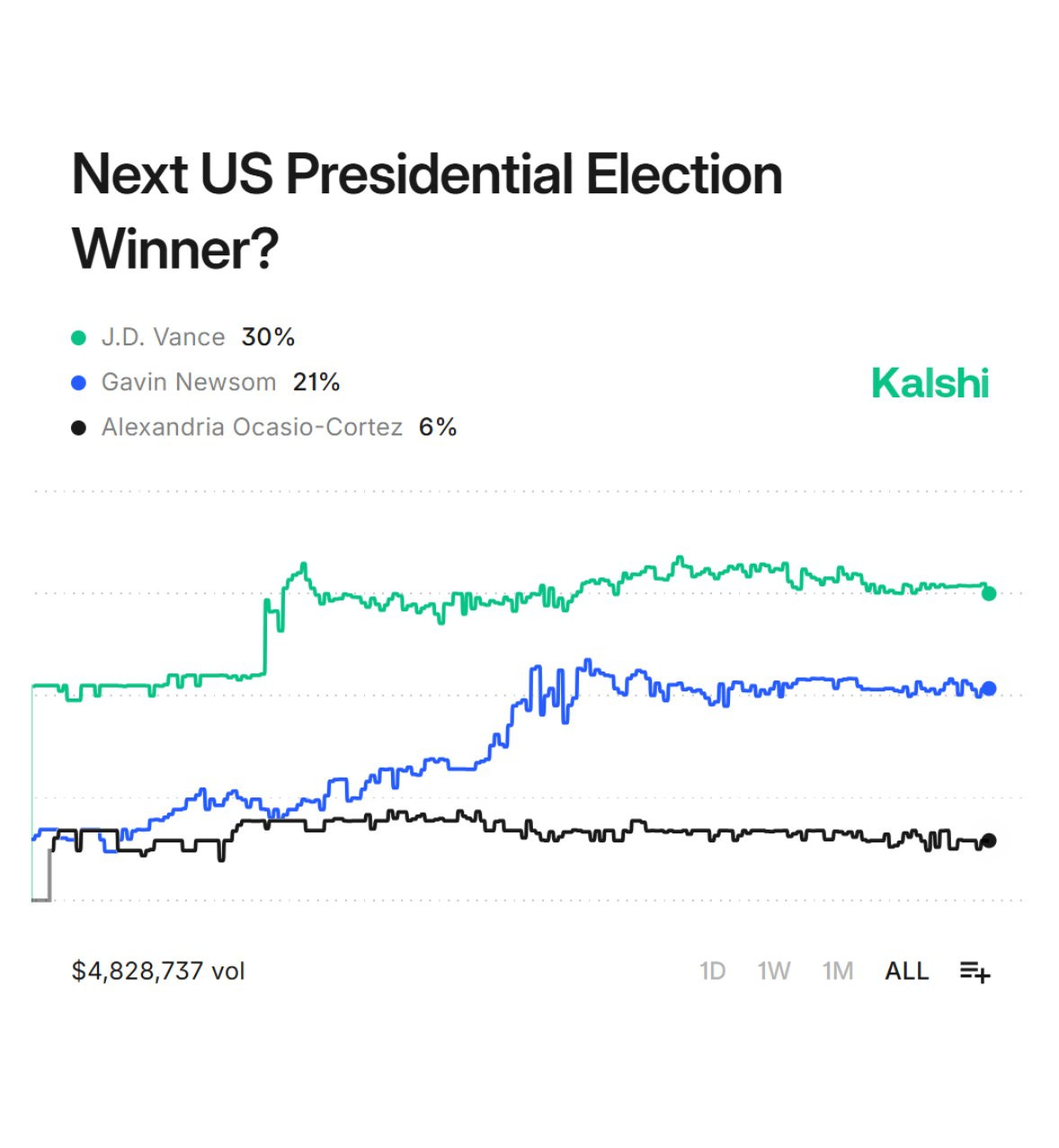Select the Alexandria Ocasio-Cortez legend label
Screen dimensions: 1059x1148
252,427
